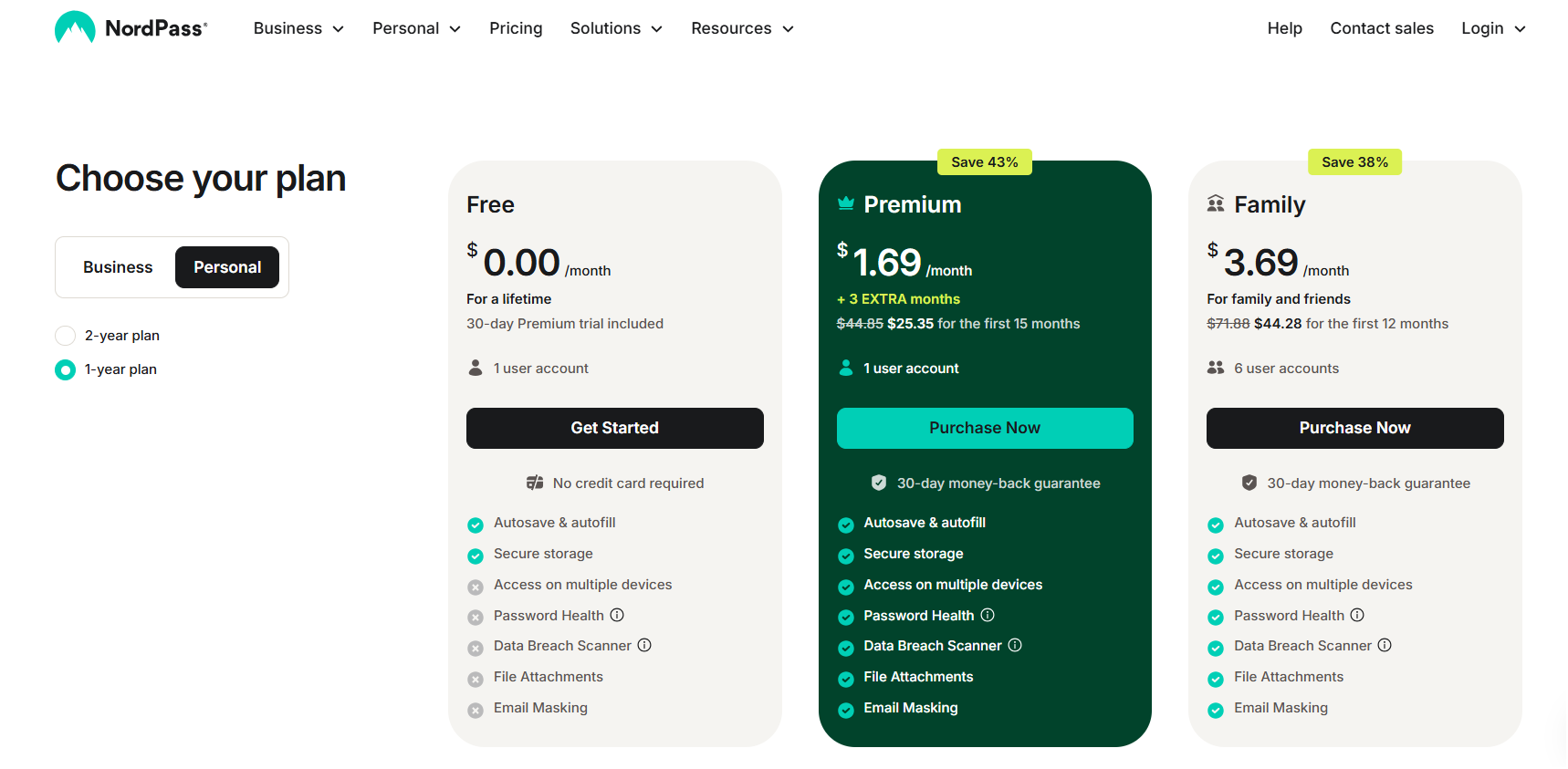The height and width of the screenshot is (769, 1568).
Task: Open the Pricing page from navbar
Action: coord(516,28)
